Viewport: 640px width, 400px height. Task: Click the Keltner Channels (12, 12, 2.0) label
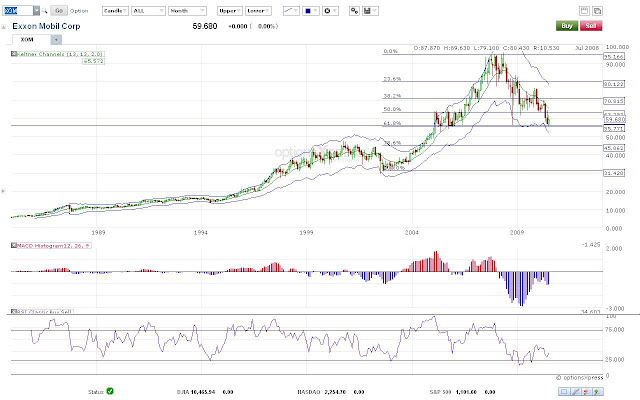[60, 54]
